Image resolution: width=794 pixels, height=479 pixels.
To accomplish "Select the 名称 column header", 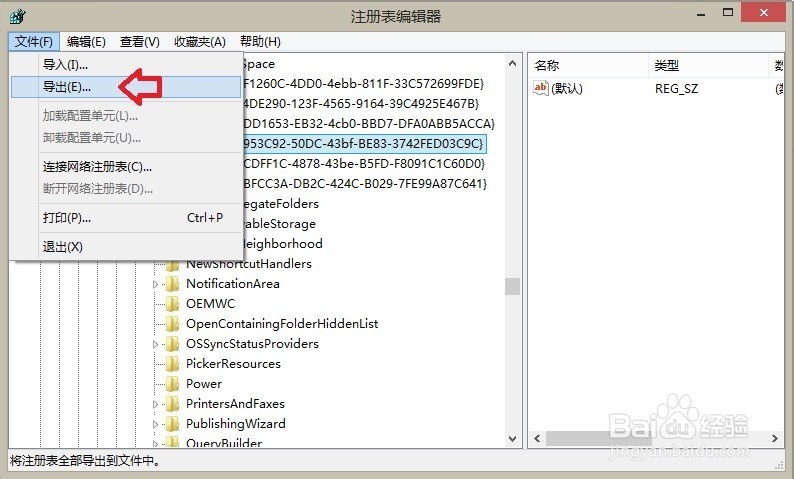I will (588, 65).
